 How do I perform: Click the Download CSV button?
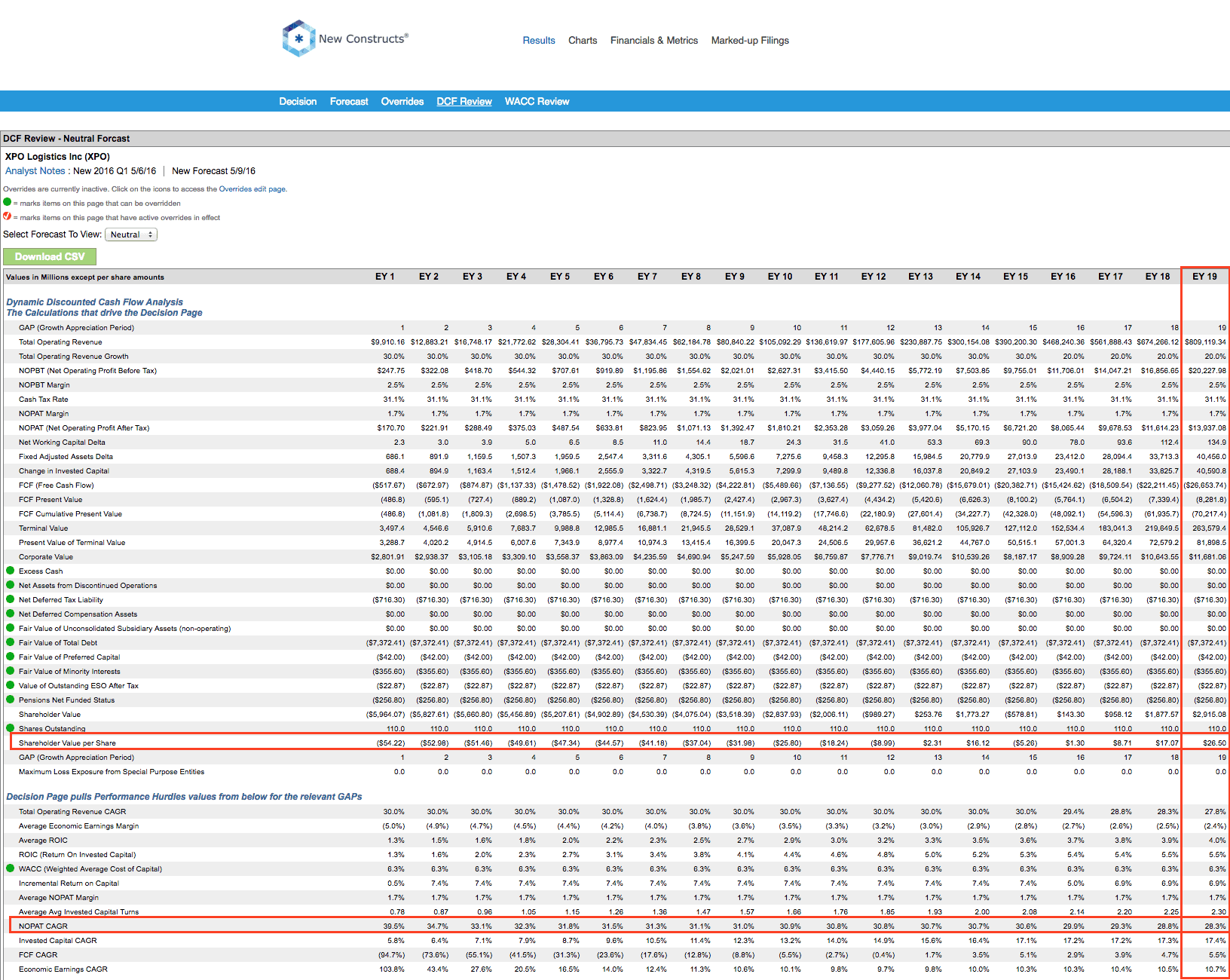50,257
